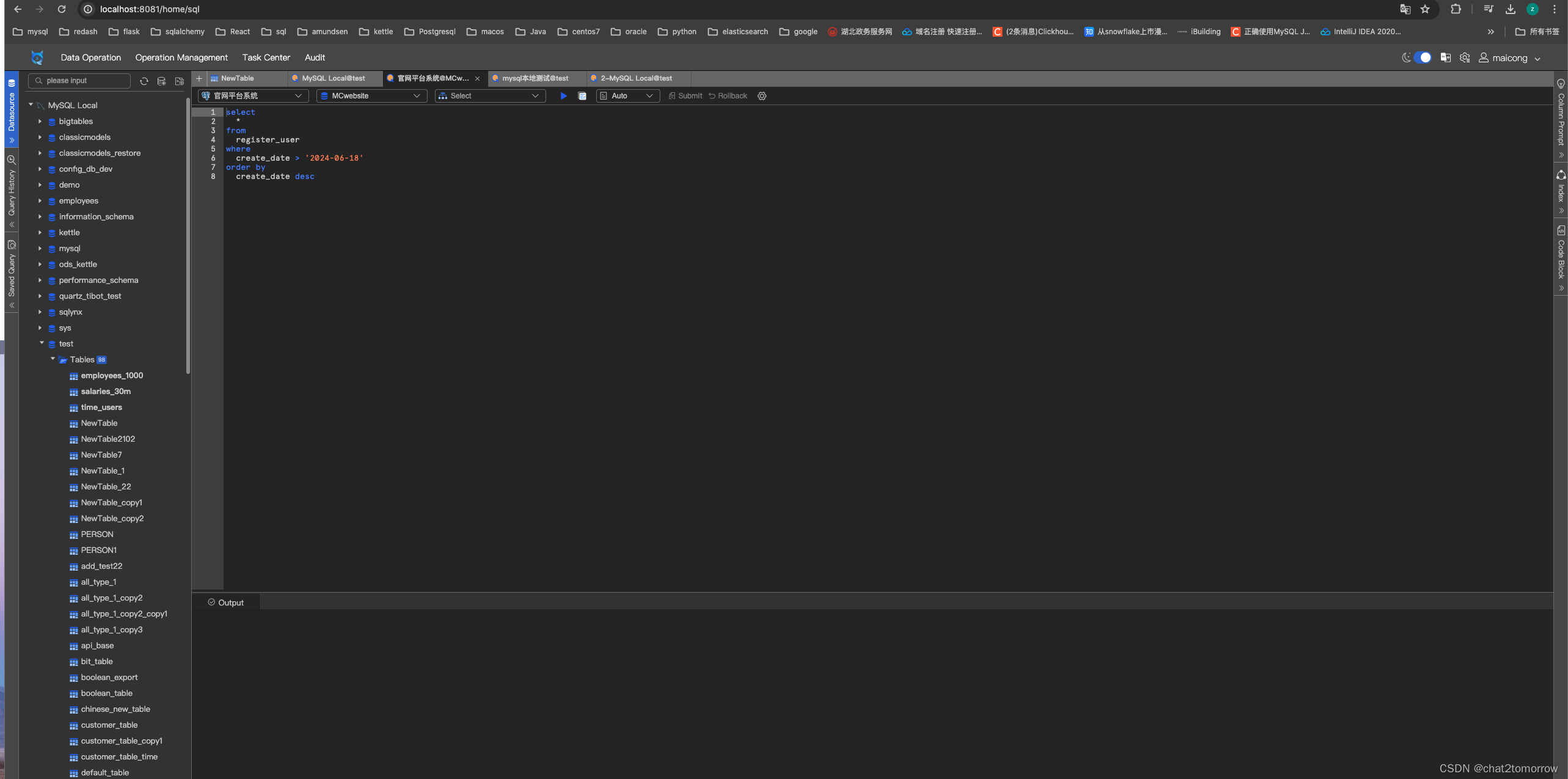Open editor settings gear next to Rollback
Image resolution: width=1568 pixels, height=779 pixels.
coord(762,96)
